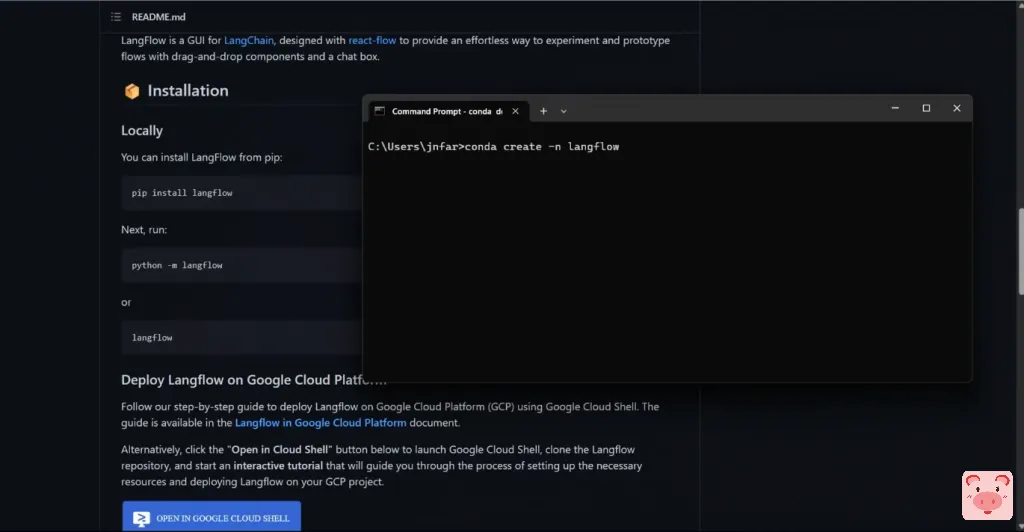The image size is (1024, 532).
Task: Close the Command Prompt window
Action: tap(957, 108)
